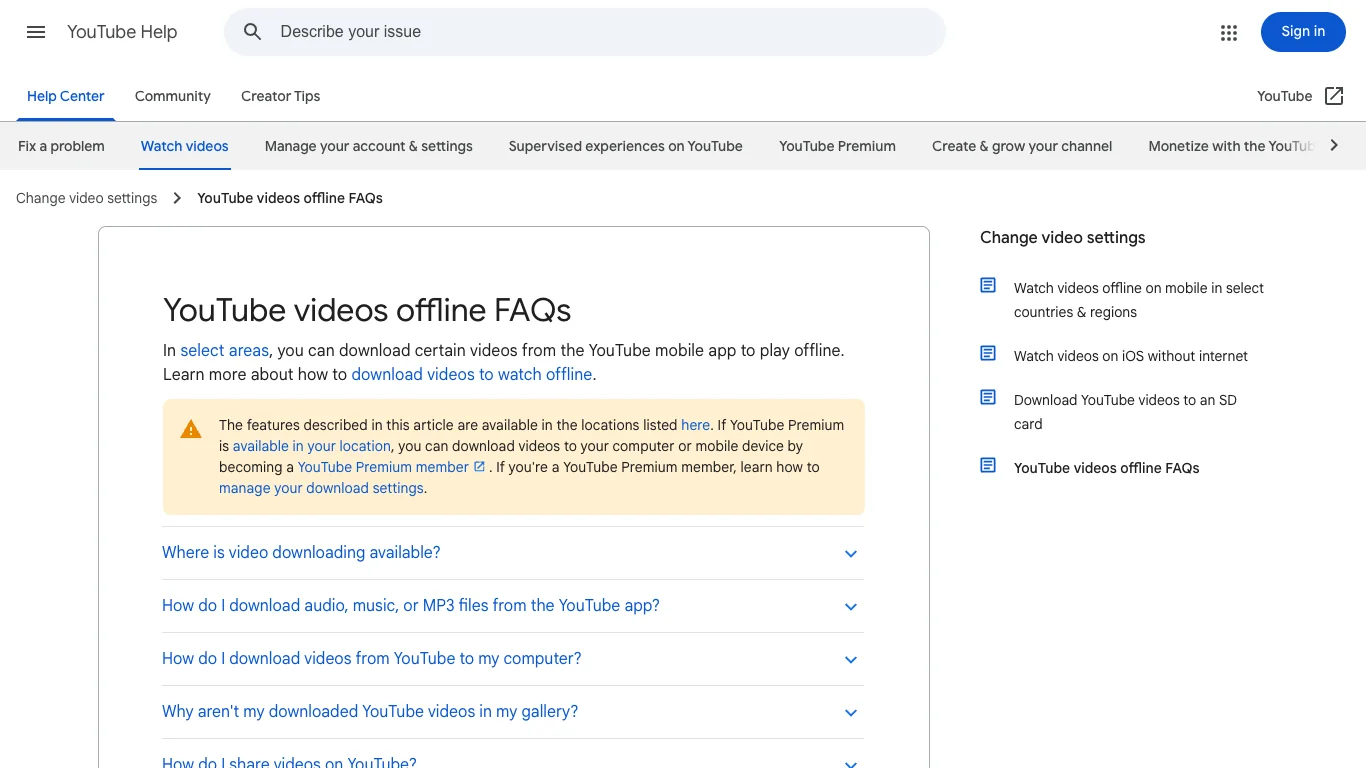Click the search magnifier icon
1366x768 pixels.
[x=253, y=32]
